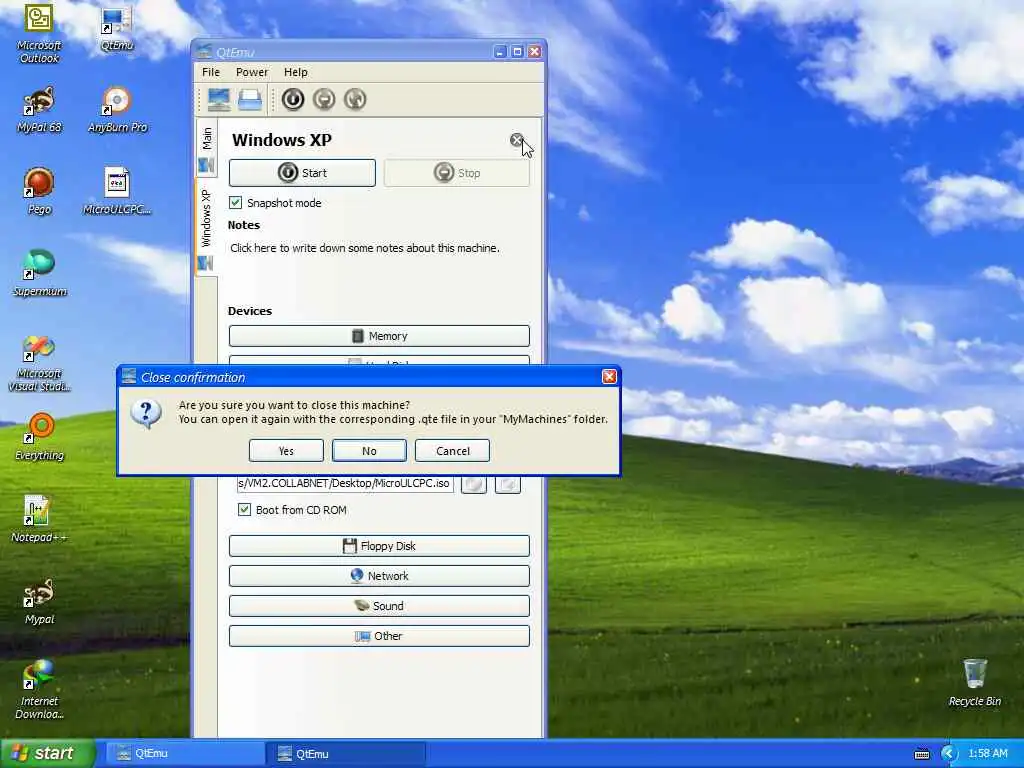Screen dimensions: 1024x768
Task: Expand the Sound device section
Action: 379,606
